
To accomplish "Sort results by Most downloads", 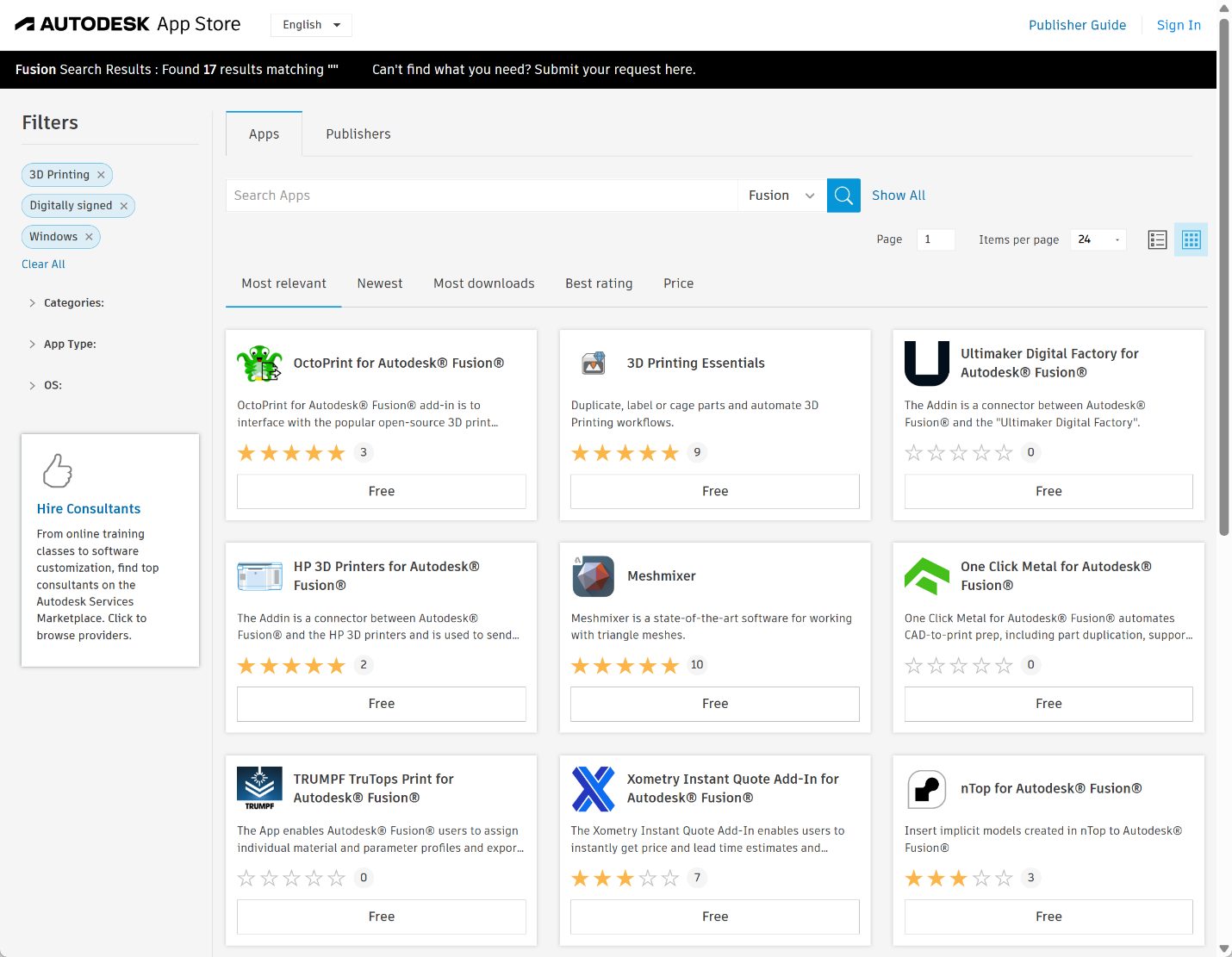I will pyautogui.click(x=483, y=283).
